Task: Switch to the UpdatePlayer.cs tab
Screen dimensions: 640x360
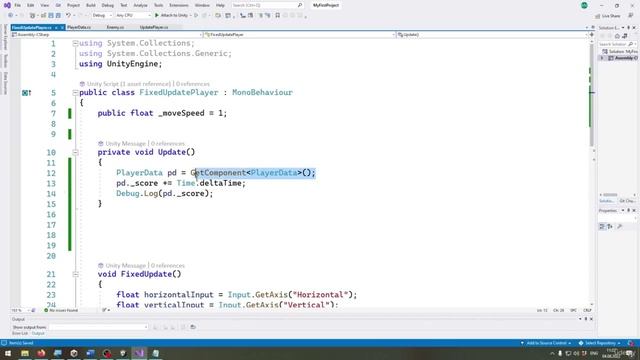Action: click(154, 27)
